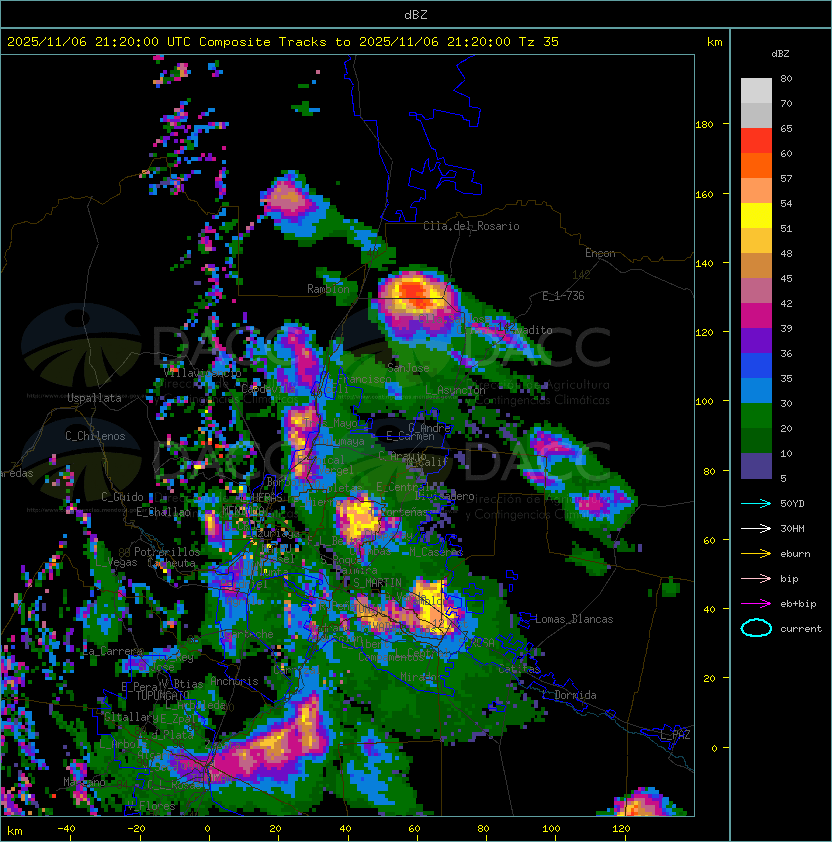Image resolution: width=832 pixels, height=842 pixels.
Task: Click the pink bip arrow legend icon
Action: (x=756, y=578)
